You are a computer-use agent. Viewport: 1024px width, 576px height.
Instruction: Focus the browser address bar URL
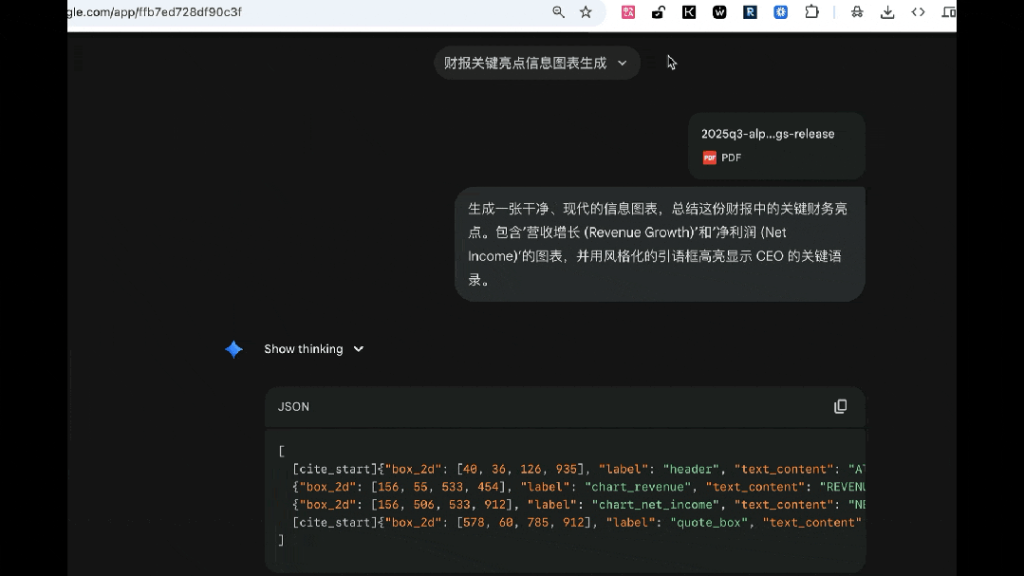point(300,12)
